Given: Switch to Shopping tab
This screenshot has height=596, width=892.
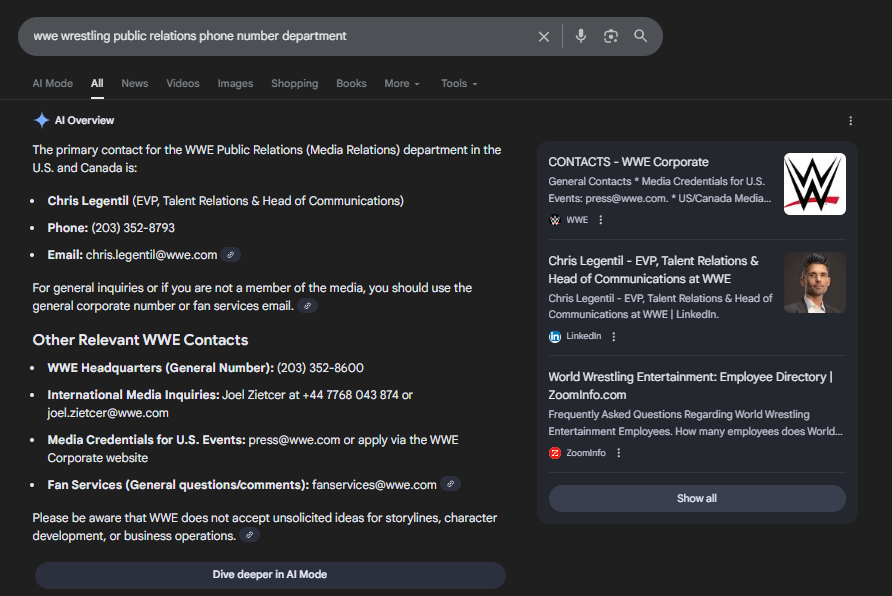Looking at the screenshot, I should [295, 84].
